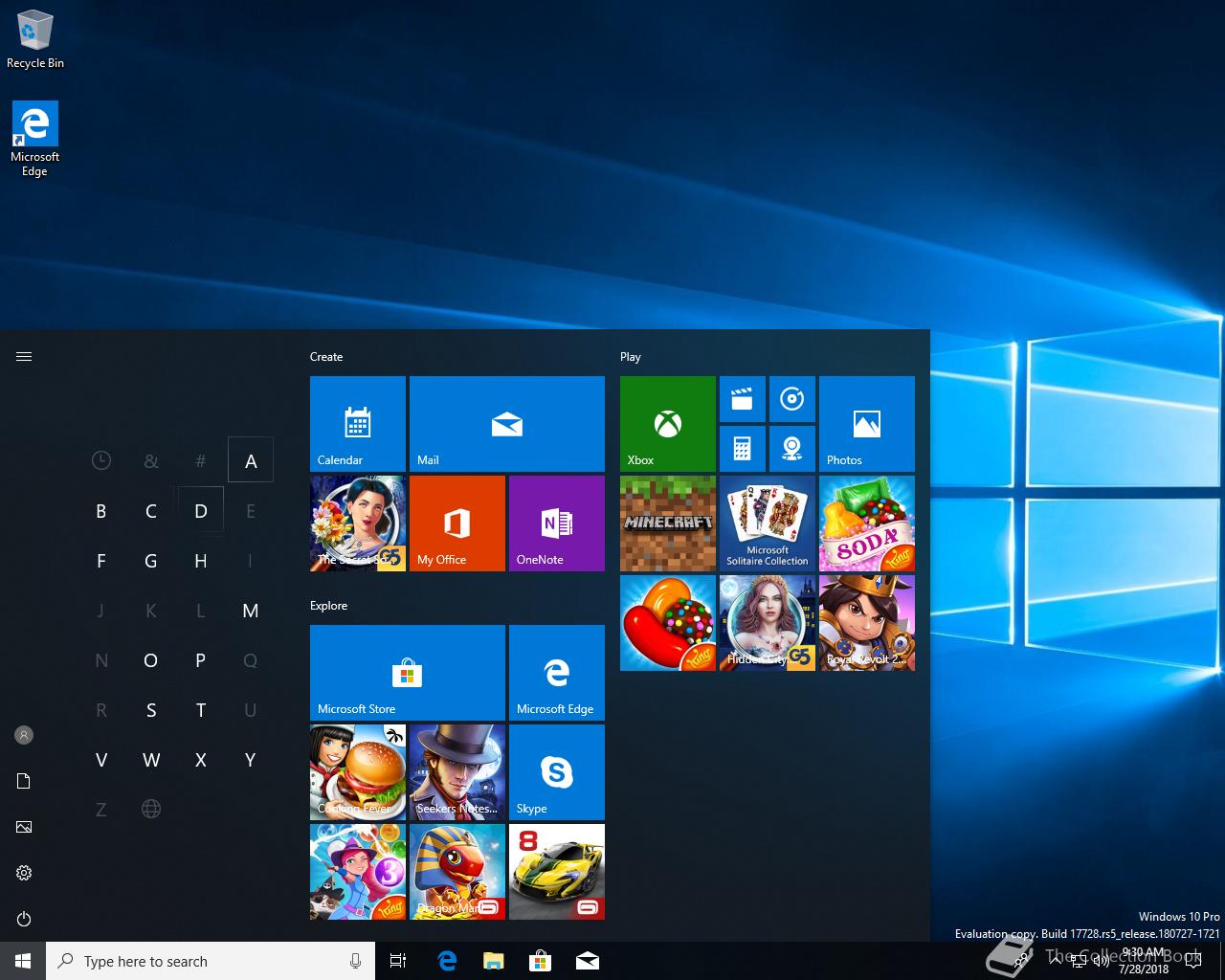Click the Create group header
This screenshot has height=980, width=1225.
tap(326, 357)
